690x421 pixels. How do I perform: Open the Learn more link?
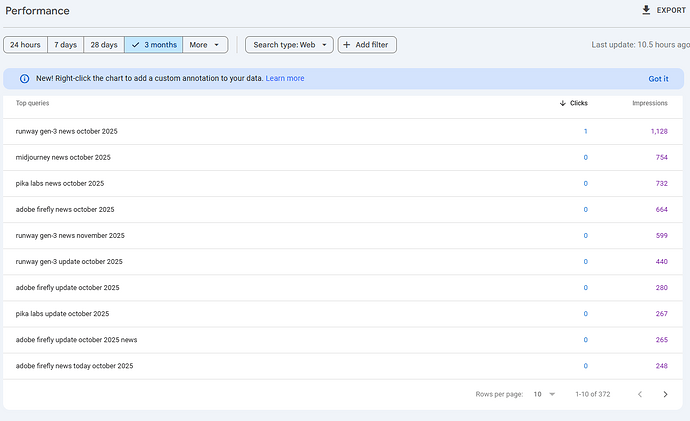click(x=285, y=78)
